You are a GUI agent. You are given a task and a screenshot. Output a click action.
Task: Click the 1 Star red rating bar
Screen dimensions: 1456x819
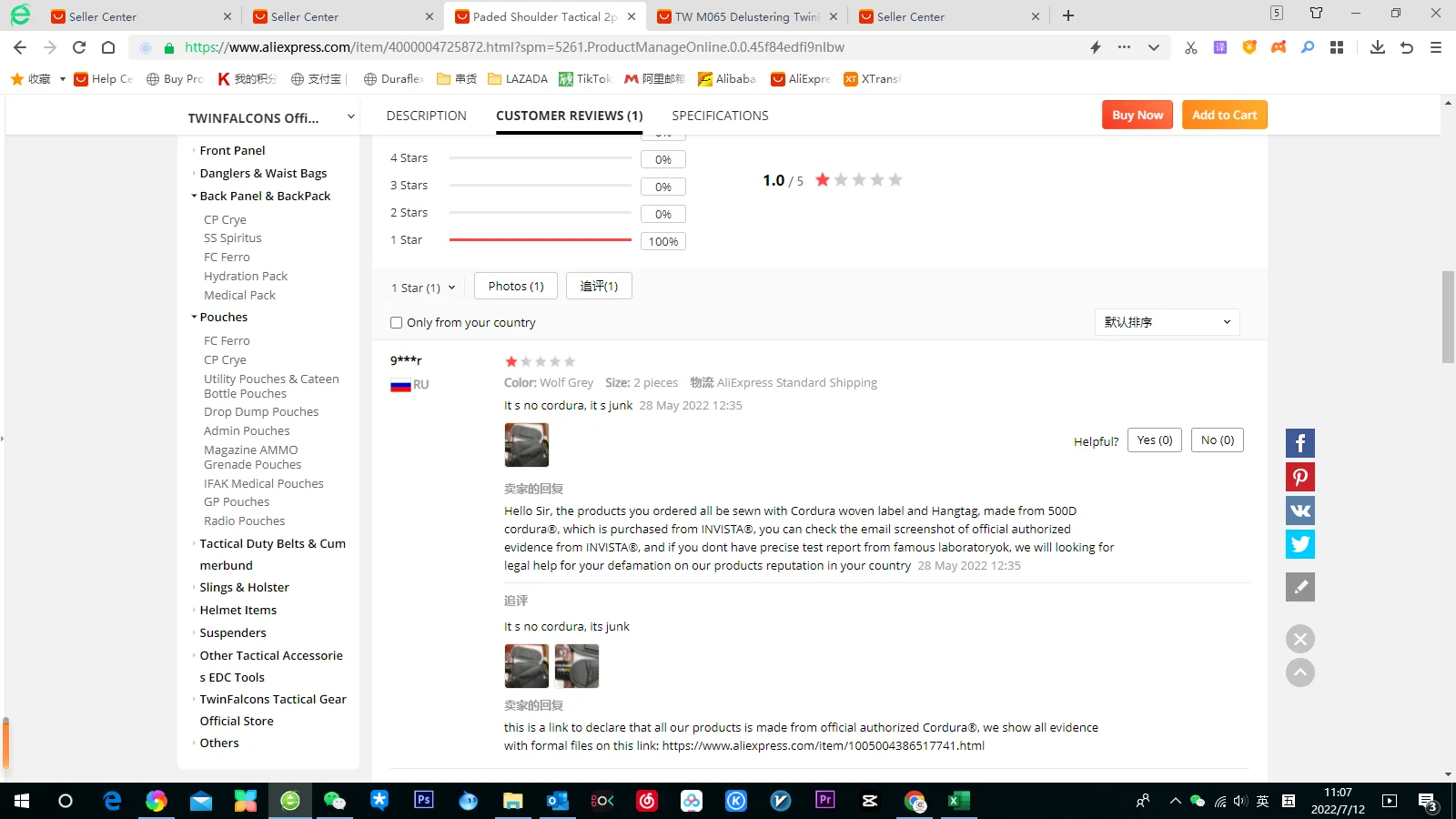[x=541, y=240]
